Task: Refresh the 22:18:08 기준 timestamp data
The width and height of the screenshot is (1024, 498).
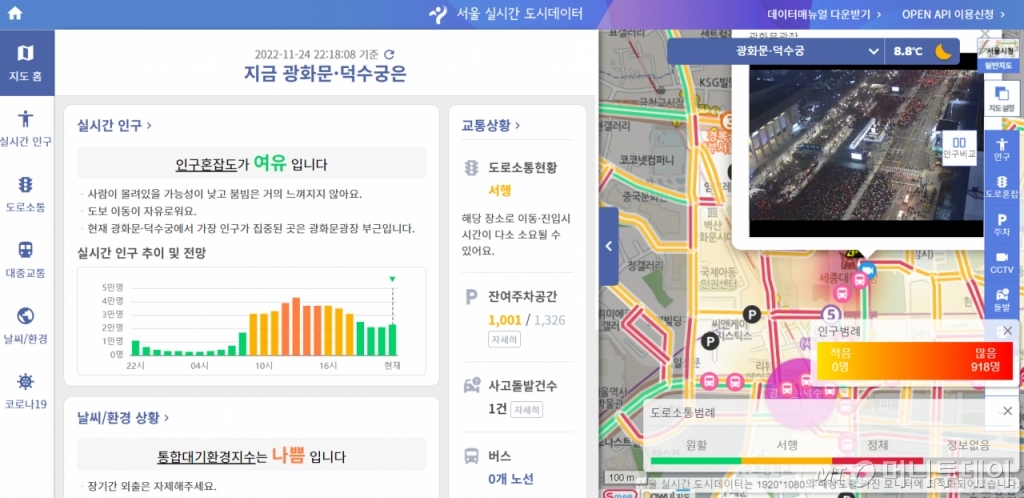Action: click(390, 55)
